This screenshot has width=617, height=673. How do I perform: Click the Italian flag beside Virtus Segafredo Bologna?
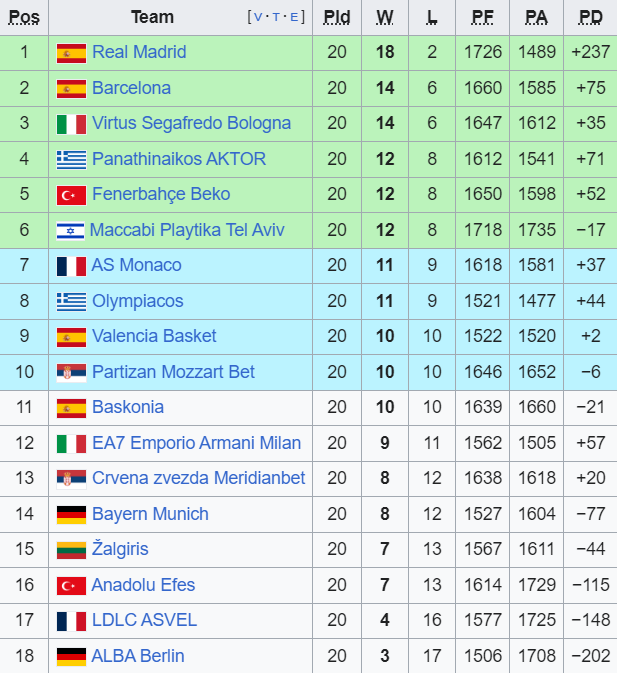pos(71,124)
